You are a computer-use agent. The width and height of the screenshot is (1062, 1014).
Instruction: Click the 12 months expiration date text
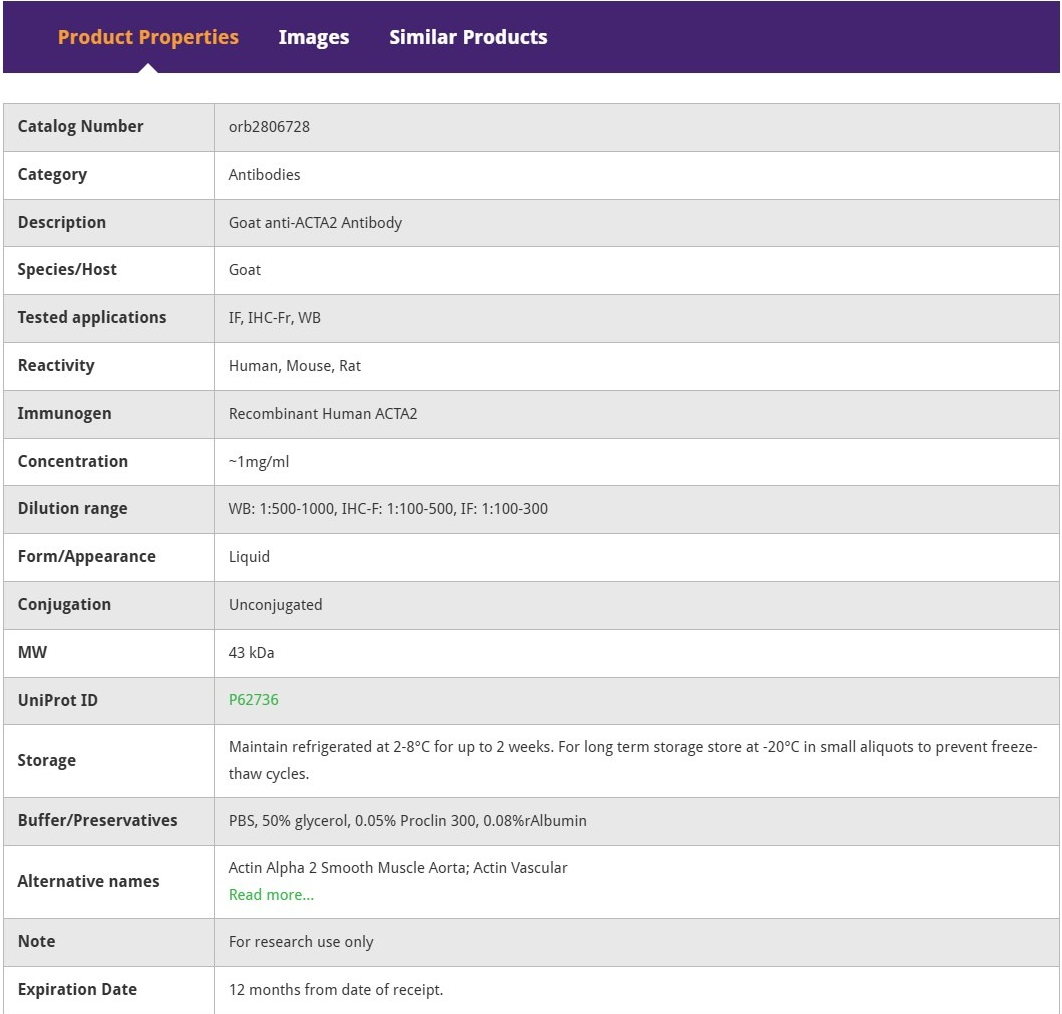click(x=336, y=990)
